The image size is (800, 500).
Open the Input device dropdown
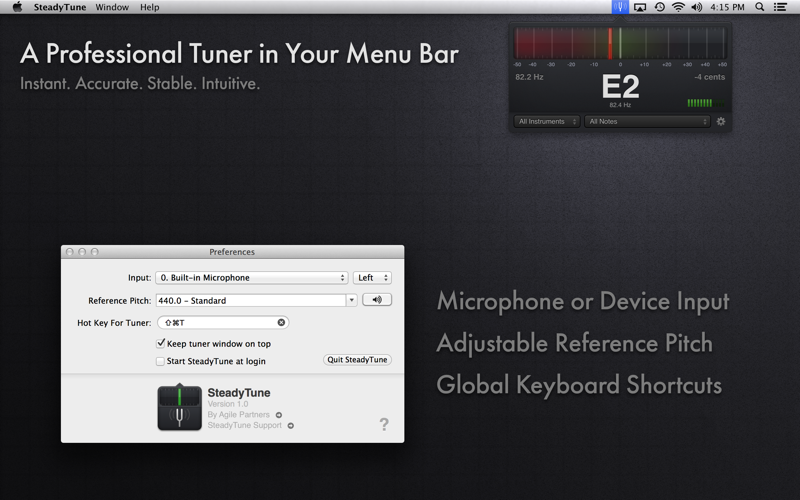[252, 278]
